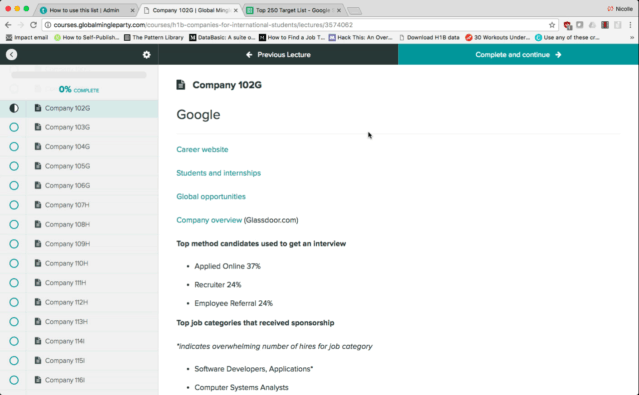Toggle completion circle for Company 104G
Screen dimensions: 639x395
[14, 146]
